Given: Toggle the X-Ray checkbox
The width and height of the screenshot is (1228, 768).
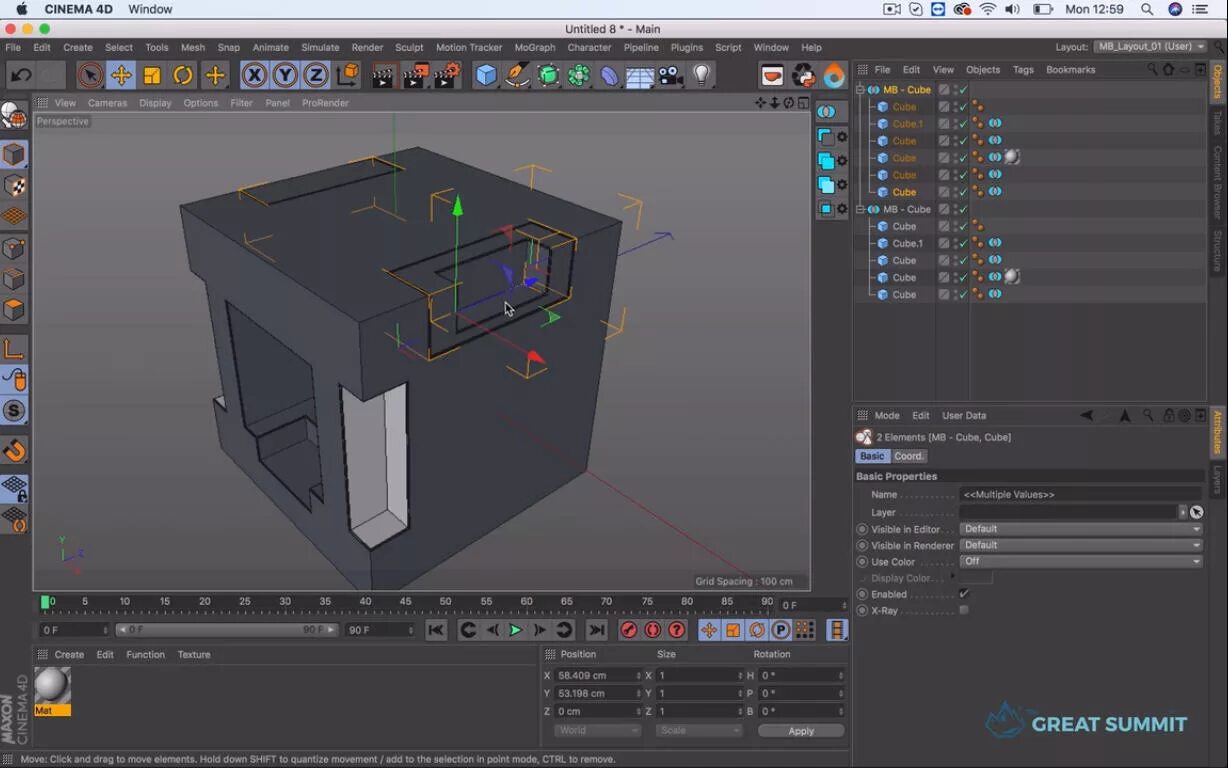Looking at the screenshot, I should point(964,610).
